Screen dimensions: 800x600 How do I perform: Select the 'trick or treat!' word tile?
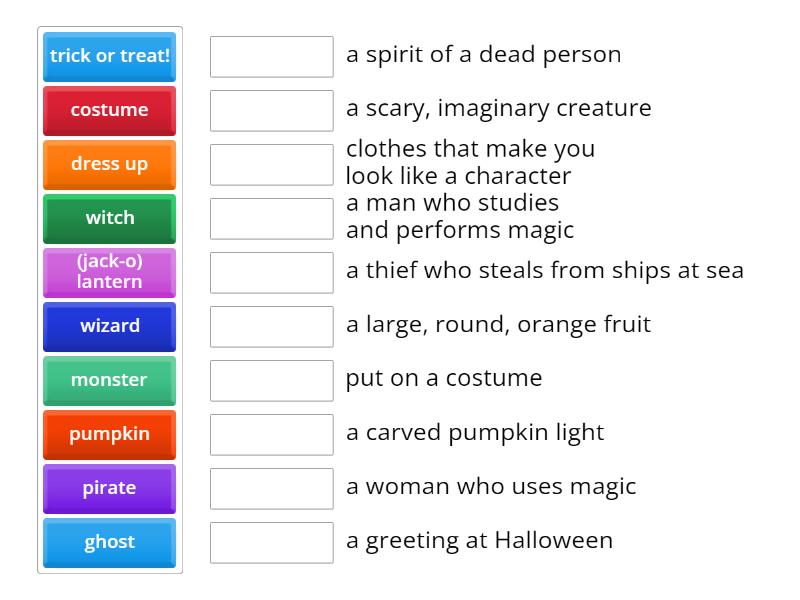(x=109, y=57)
